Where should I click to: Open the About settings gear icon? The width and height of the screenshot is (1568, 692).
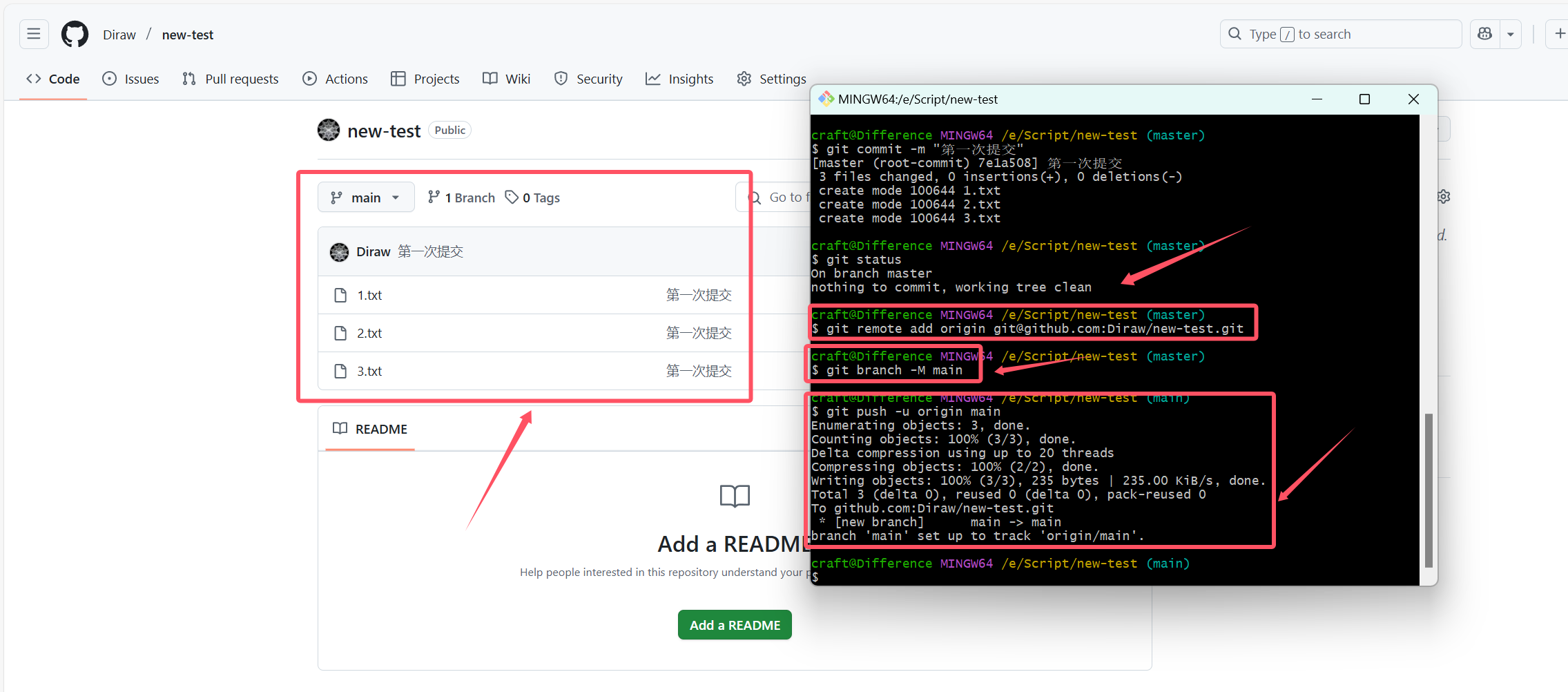[1444, 197]
